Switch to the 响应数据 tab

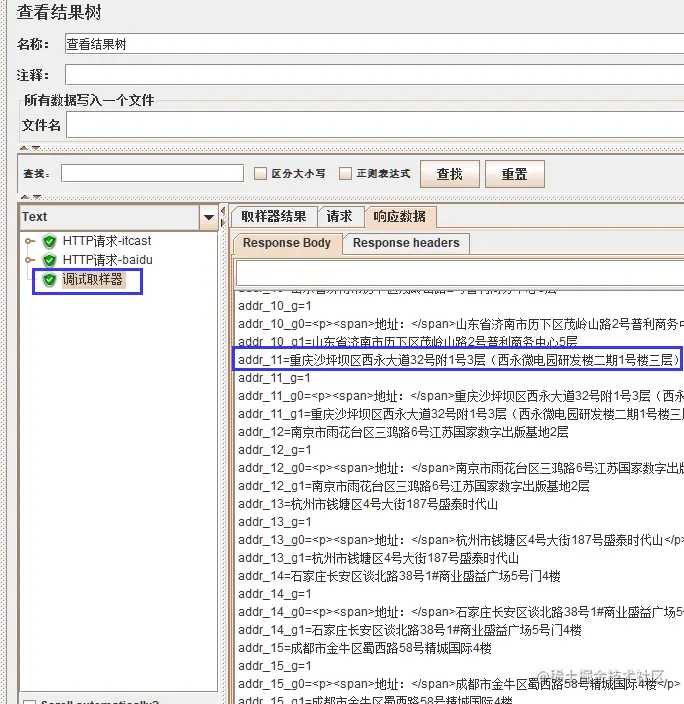399,217
